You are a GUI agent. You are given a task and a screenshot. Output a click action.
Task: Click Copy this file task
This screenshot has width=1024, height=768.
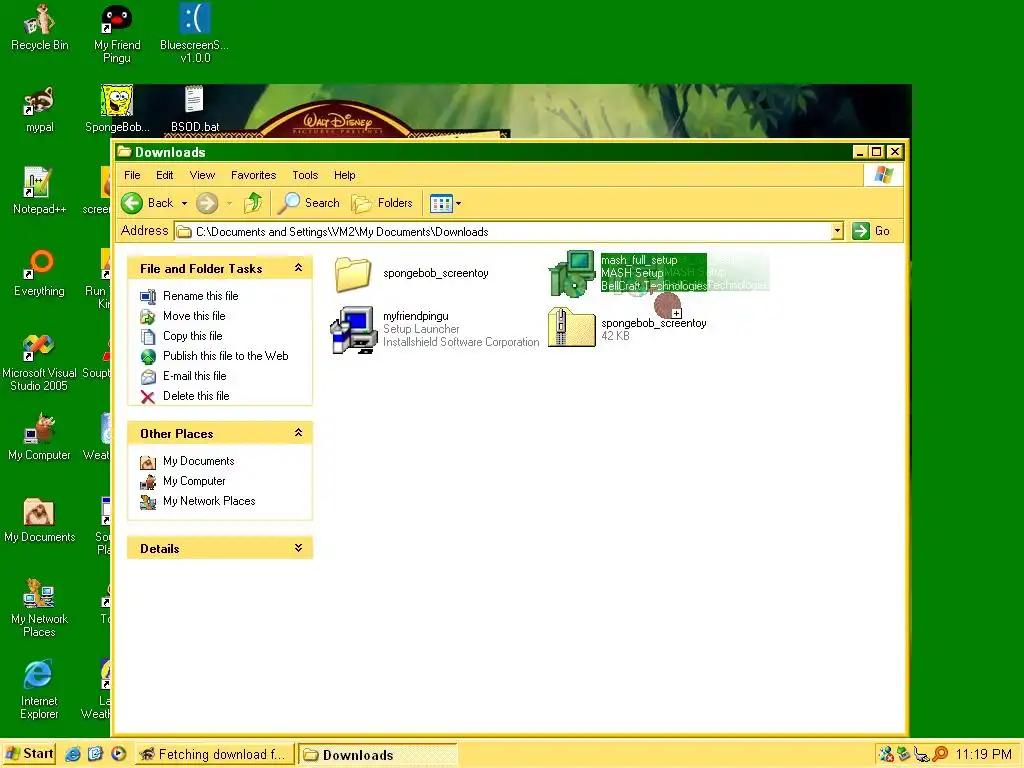point(182,336)
